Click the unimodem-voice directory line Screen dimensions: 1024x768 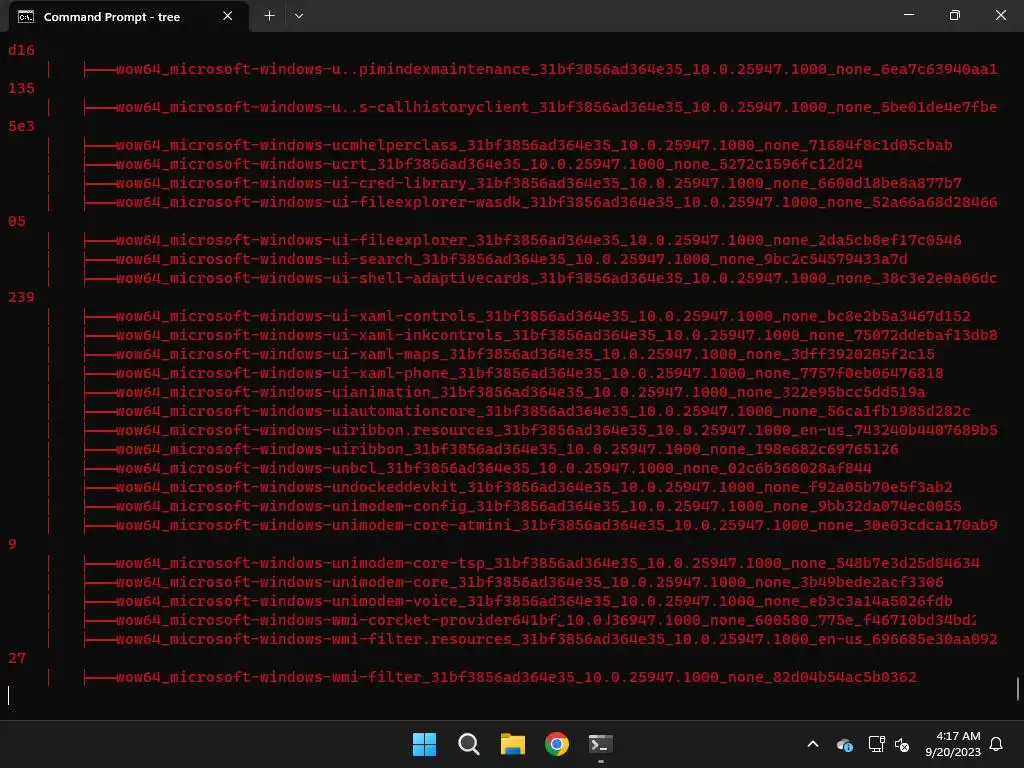coord(534,601)
